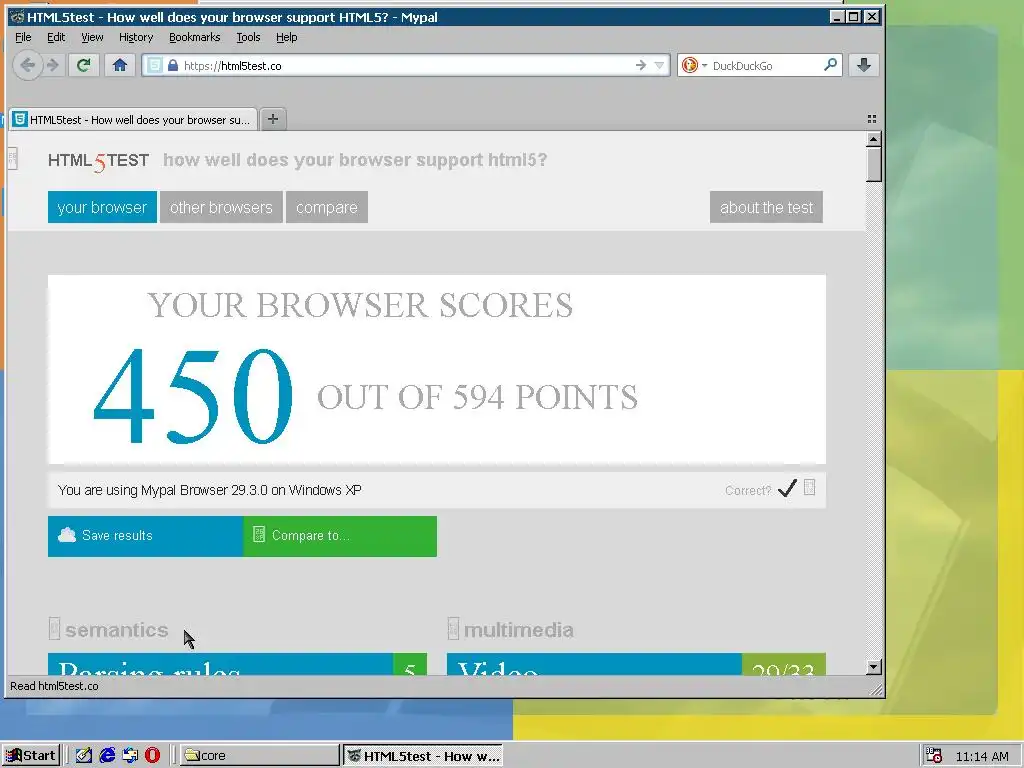Viewport: 1024px width, 768px height.
Task: Click the 11:14 AM taskbar clock
Action: tap(982, 756)
